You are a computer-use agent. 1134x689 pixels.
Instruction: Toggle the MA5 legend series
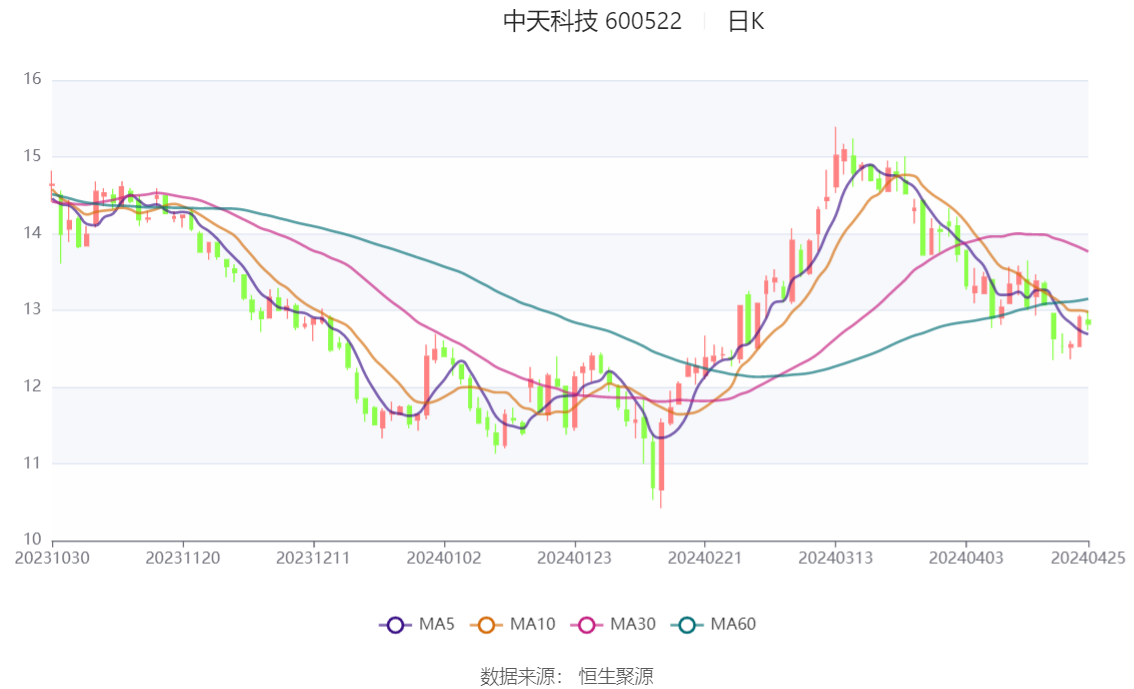coord(417,625)
